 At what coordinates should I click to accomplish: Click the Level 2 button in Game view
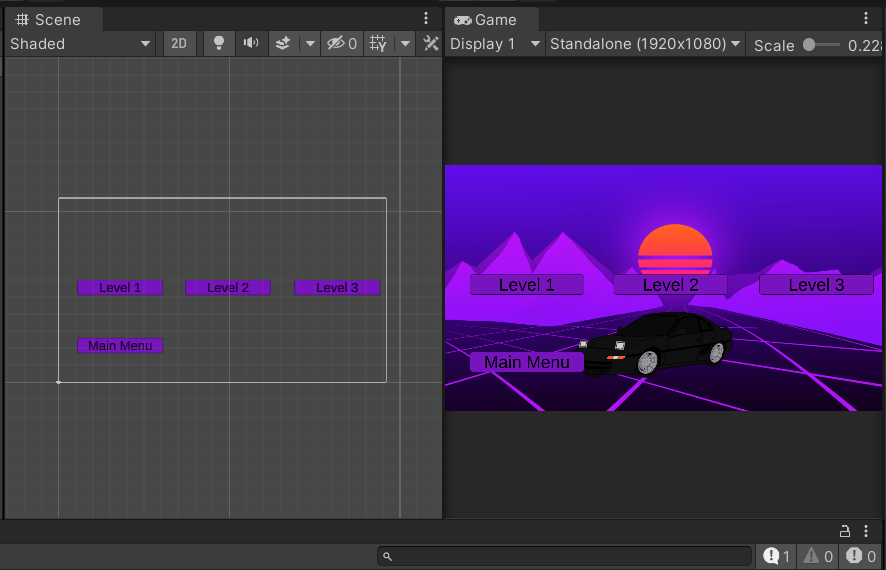[x=670, y=285]
